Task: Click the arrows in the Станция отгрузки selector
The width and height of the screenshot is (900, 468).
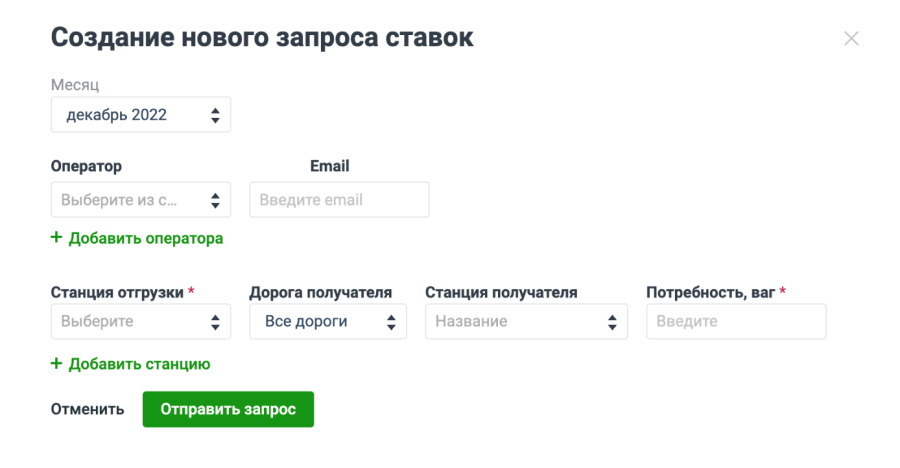Action: (215, 322)
